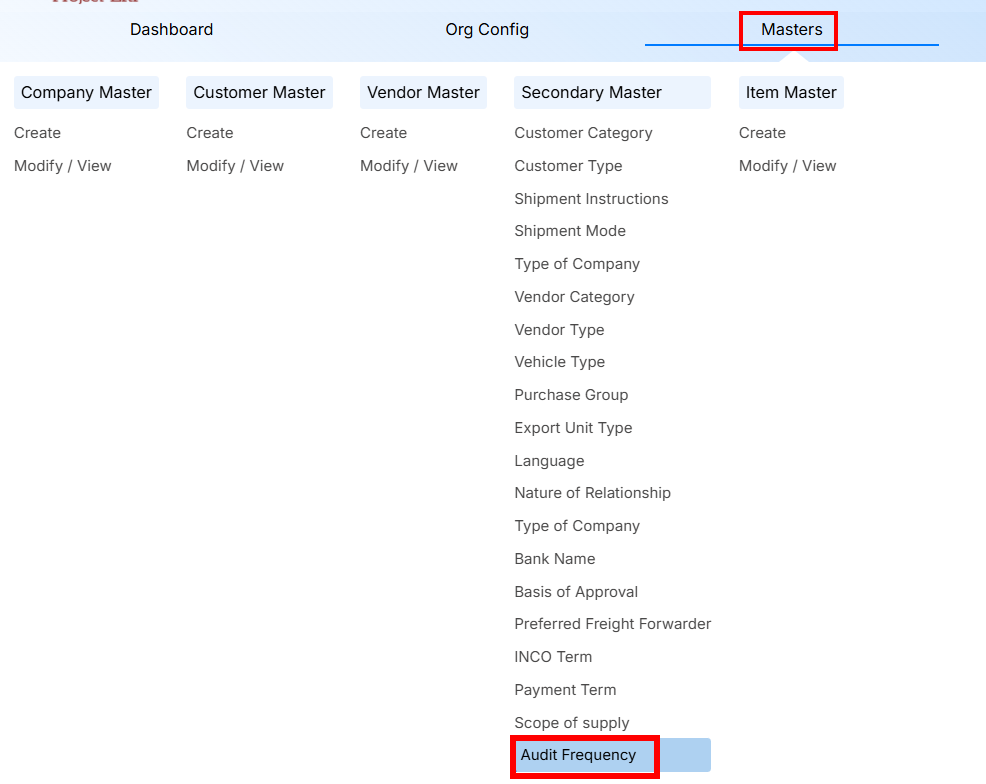Image resolution: width=986 pixels, height=784 pixels.
Task: Switch to the Dashboard tab
Action: (171, 29)
